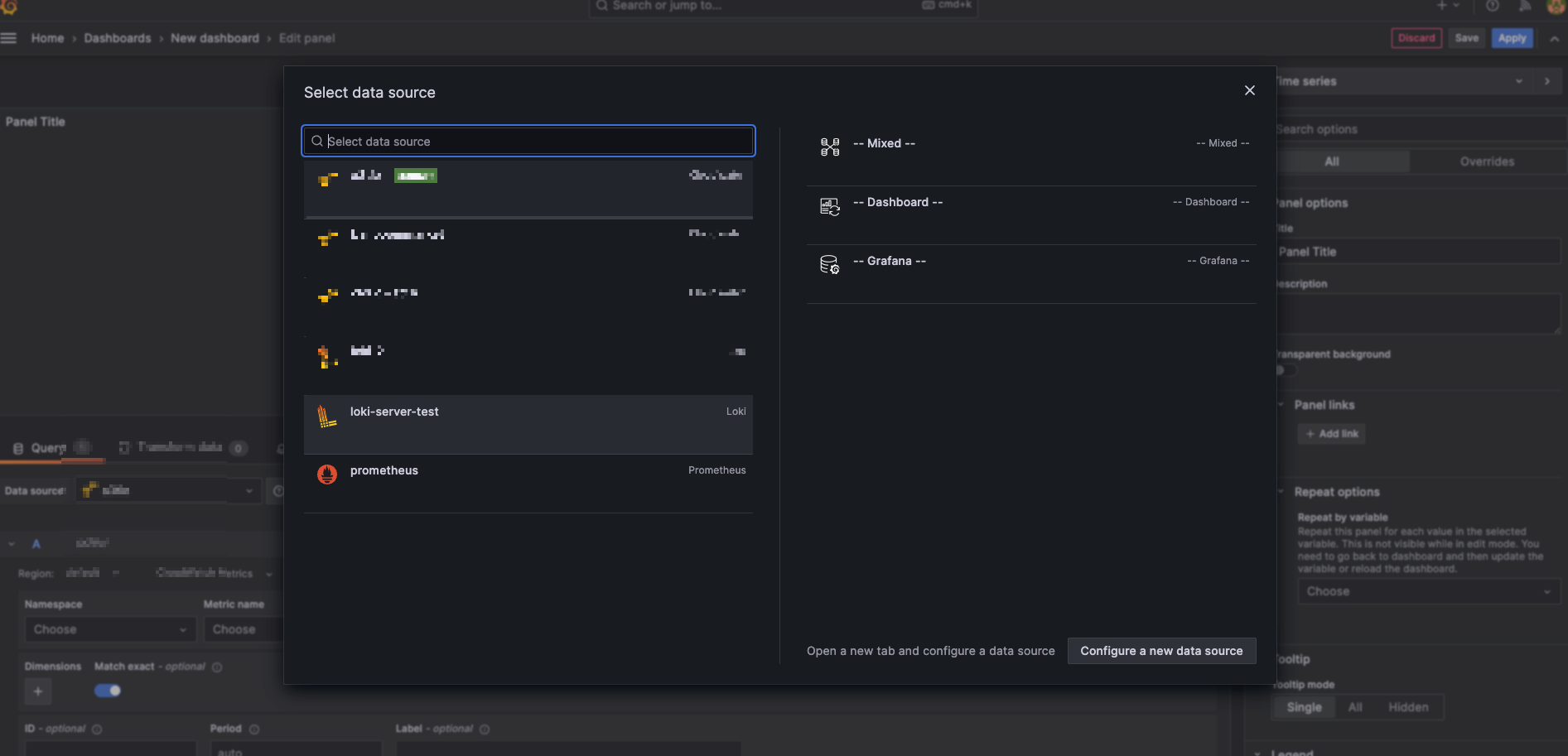
Task: Open New dashboard breadcrumb
Action: (x=215, y=38)
